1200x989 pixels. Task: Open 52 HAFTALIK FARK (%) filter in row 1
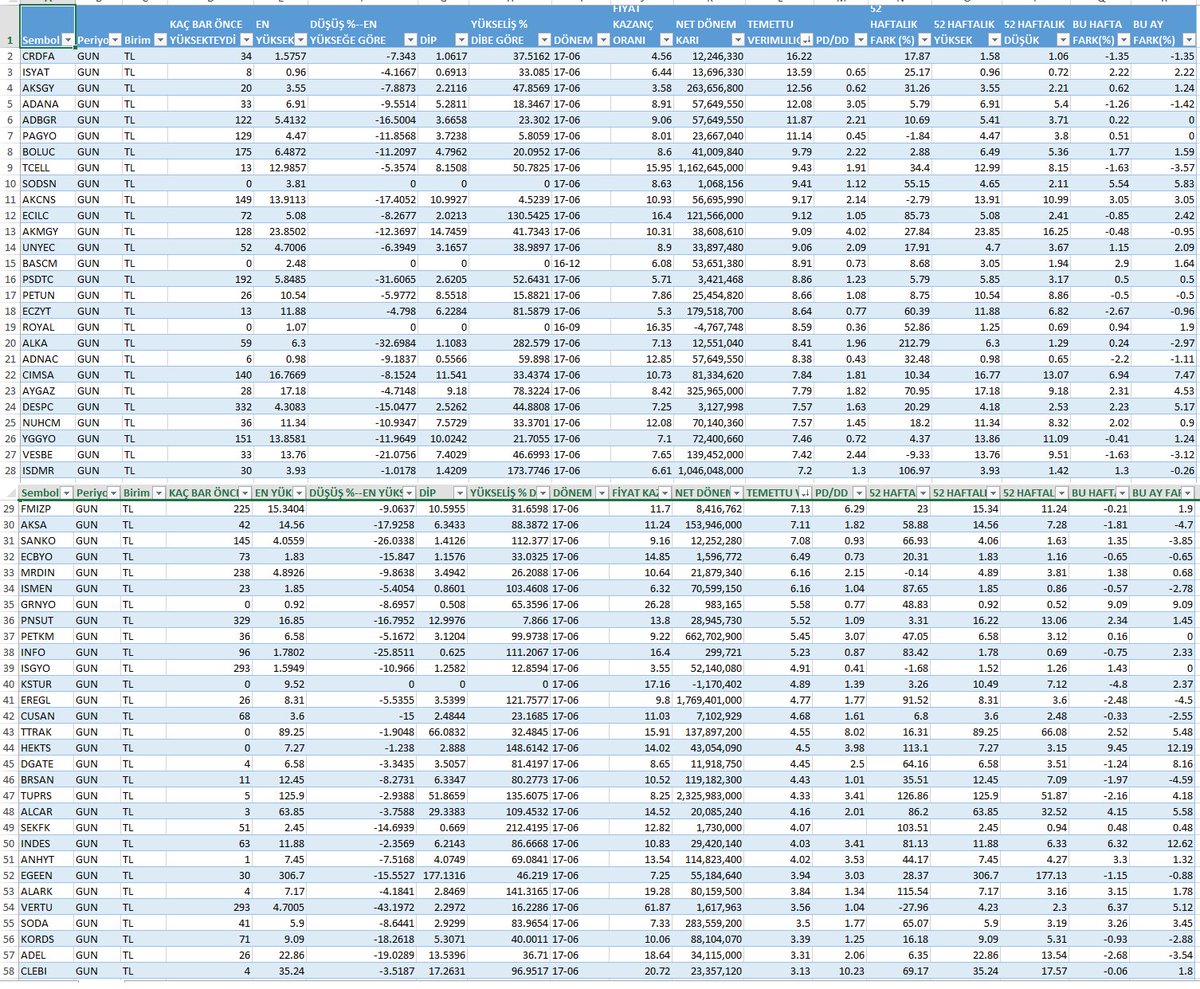pyautogui.click(x=922, y=40)
